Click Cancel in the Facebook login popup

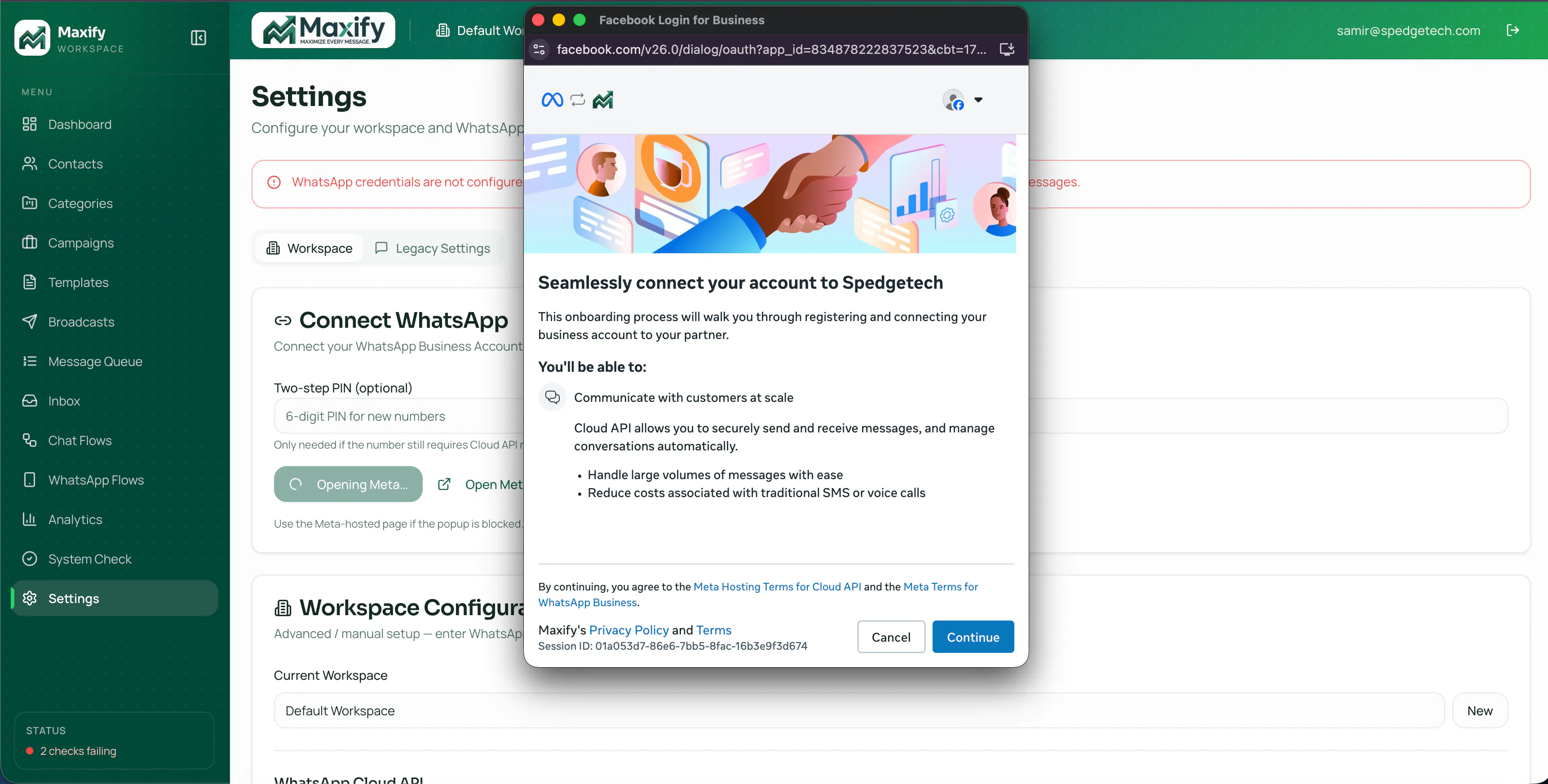(891, 637)
